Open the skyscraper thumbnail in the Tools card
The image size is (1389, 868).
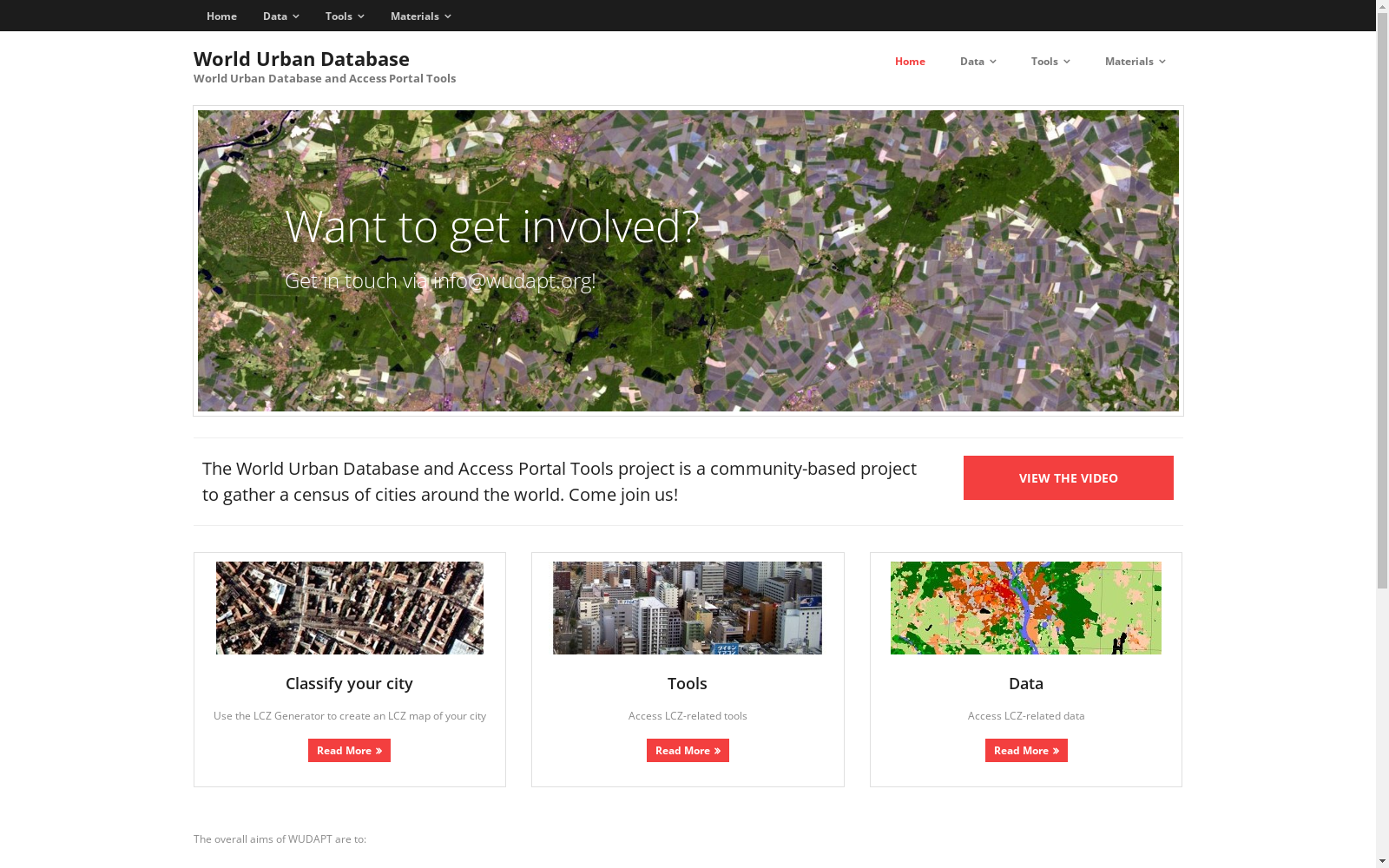(688, 608)
